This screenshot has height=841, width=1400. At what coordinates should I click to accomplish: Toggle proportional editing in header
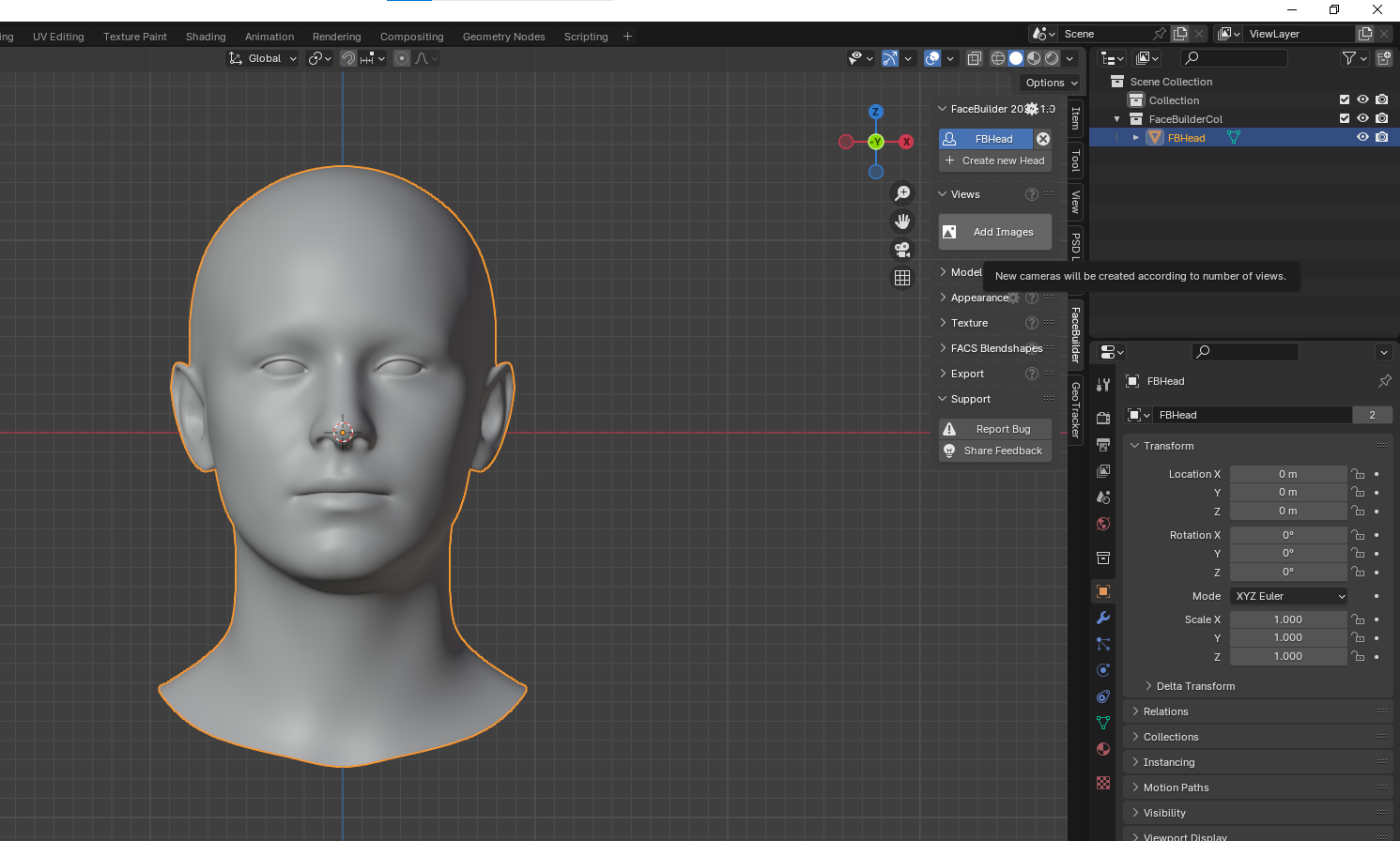[402, 58]
